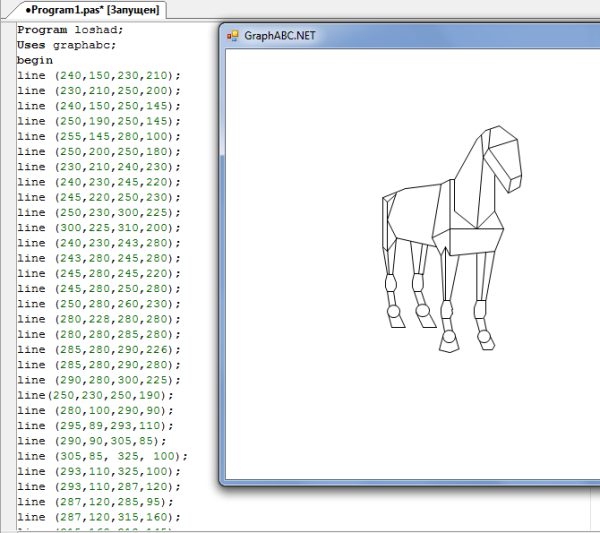Place cursor on 'line (255,145,280,100);'
This screenshot has width=600, height=533.
click(98, 136)
